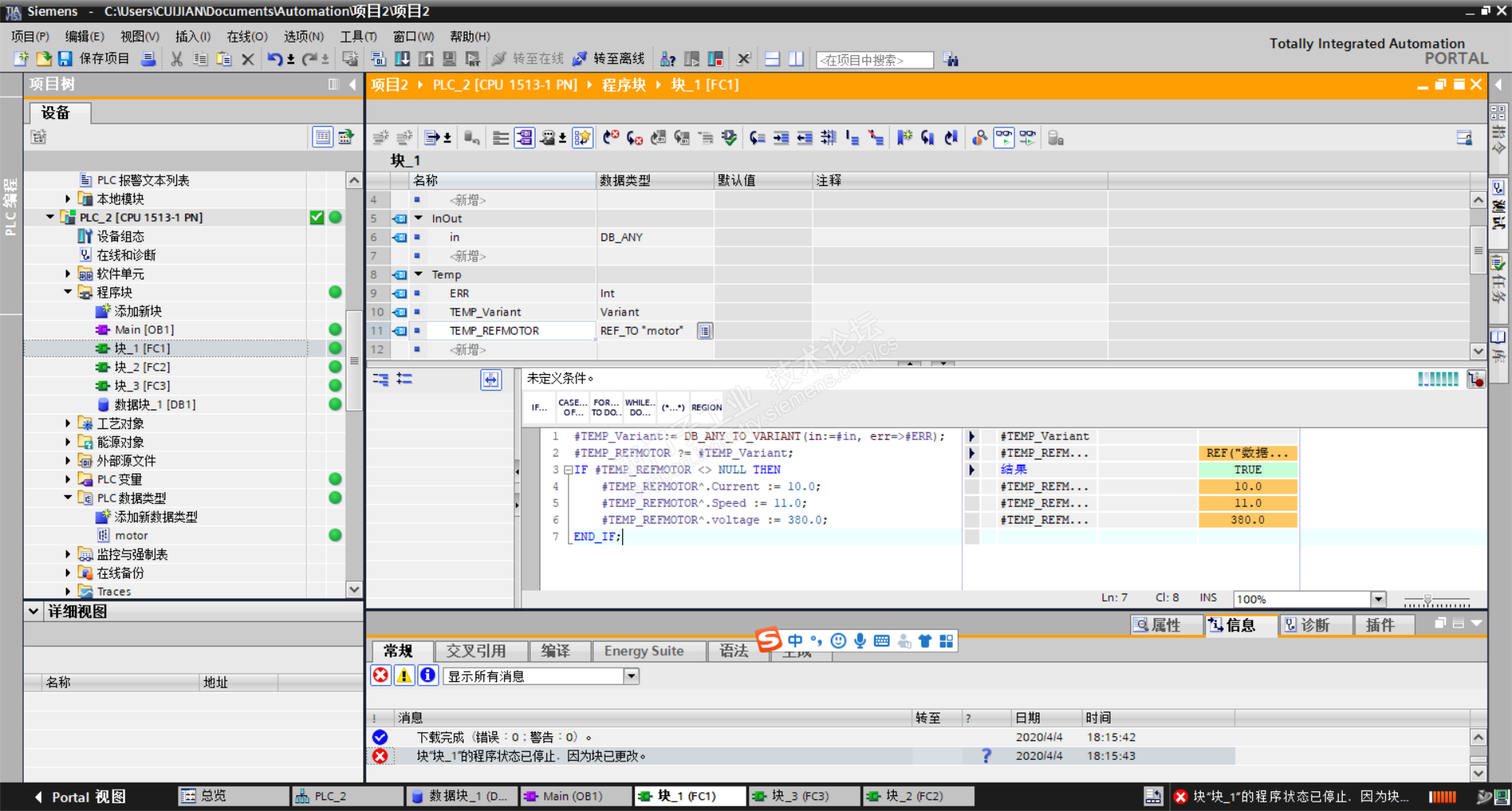
Task: Toggle the warning message filter
Action: pos(404,676)
